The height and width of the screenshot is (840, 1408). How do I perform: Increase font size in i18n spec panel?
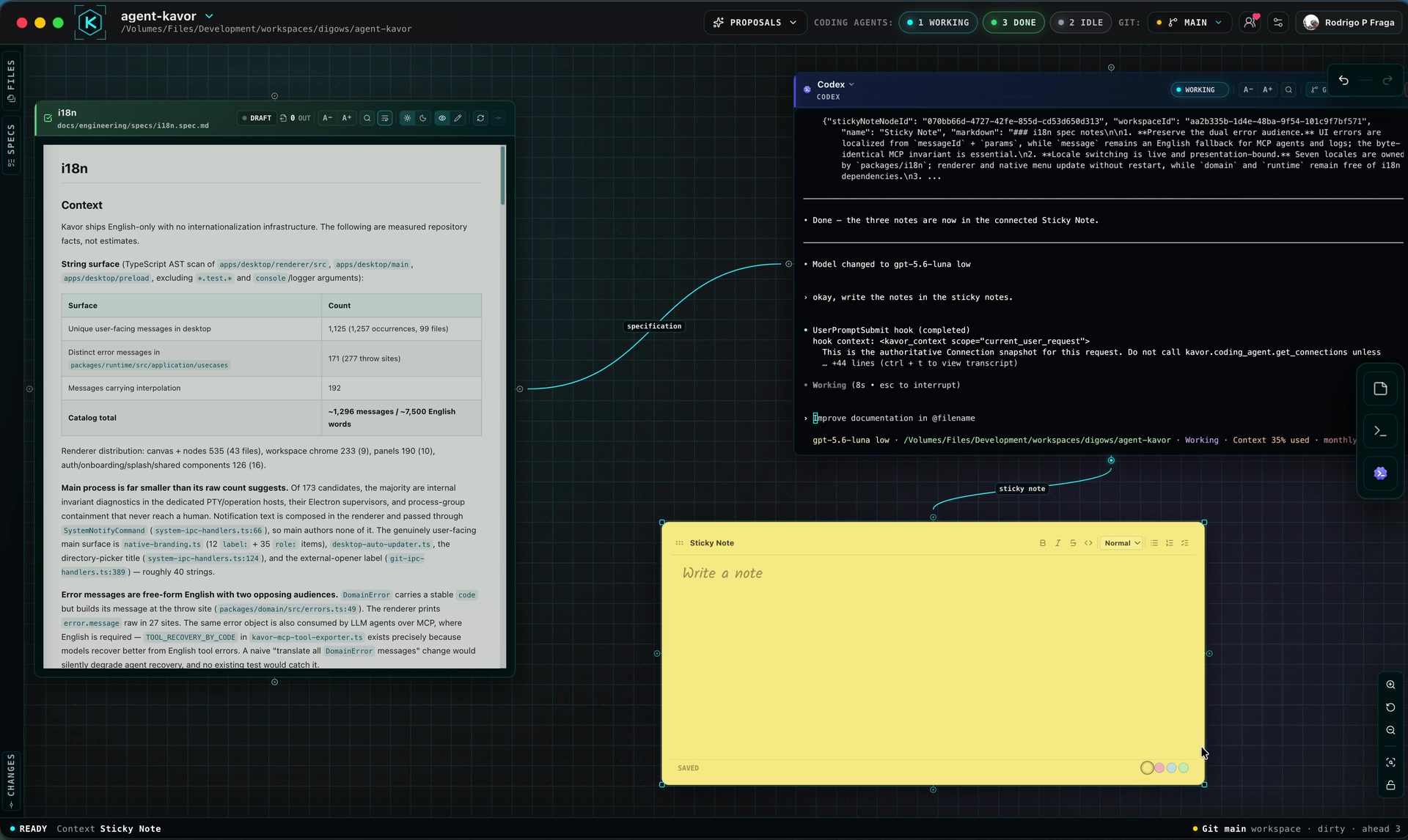point(347,118)
